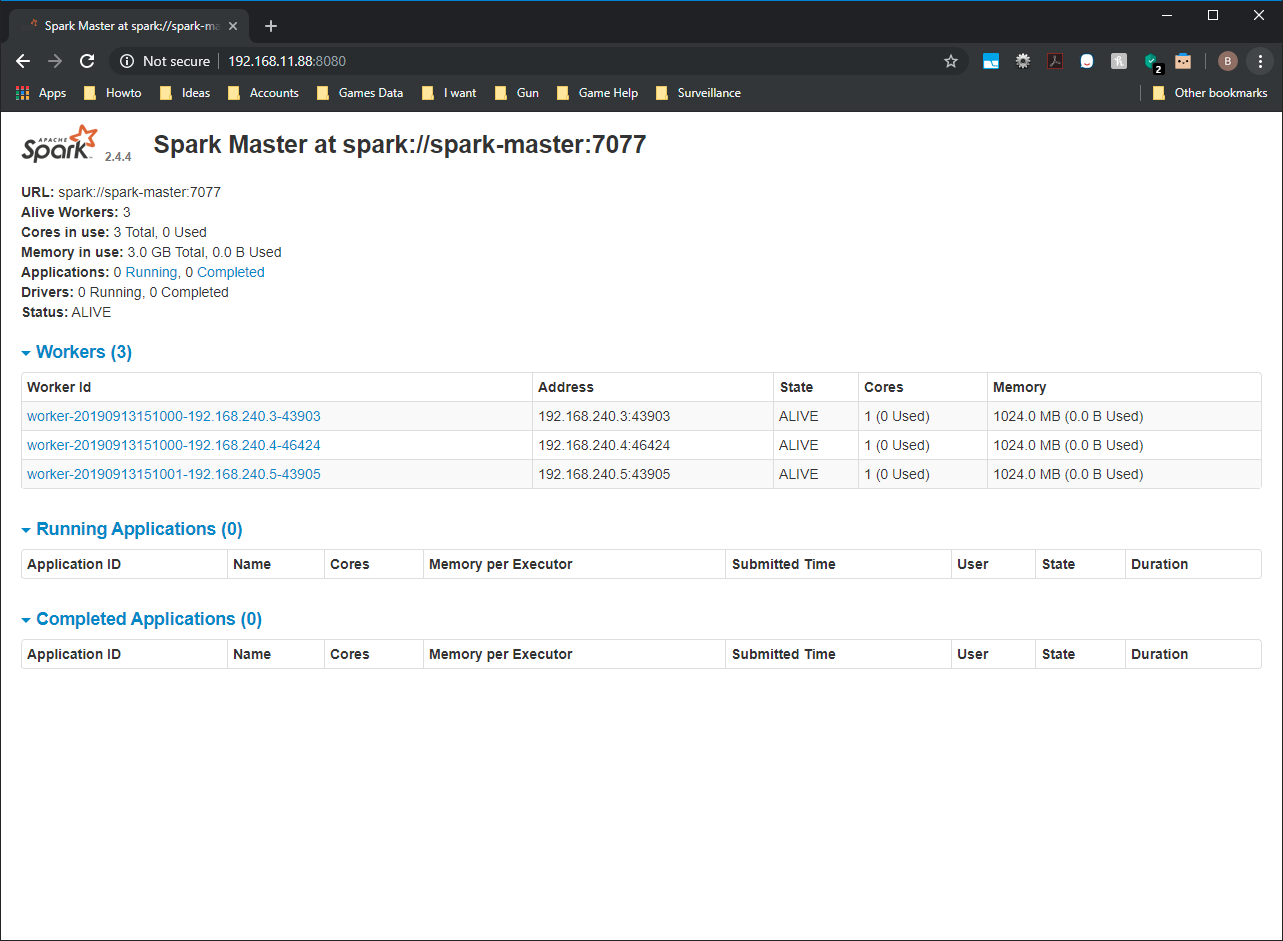Open the Ideas bookmarks folder
Viewport: 1283px width, 941px height.
[185, 93]
